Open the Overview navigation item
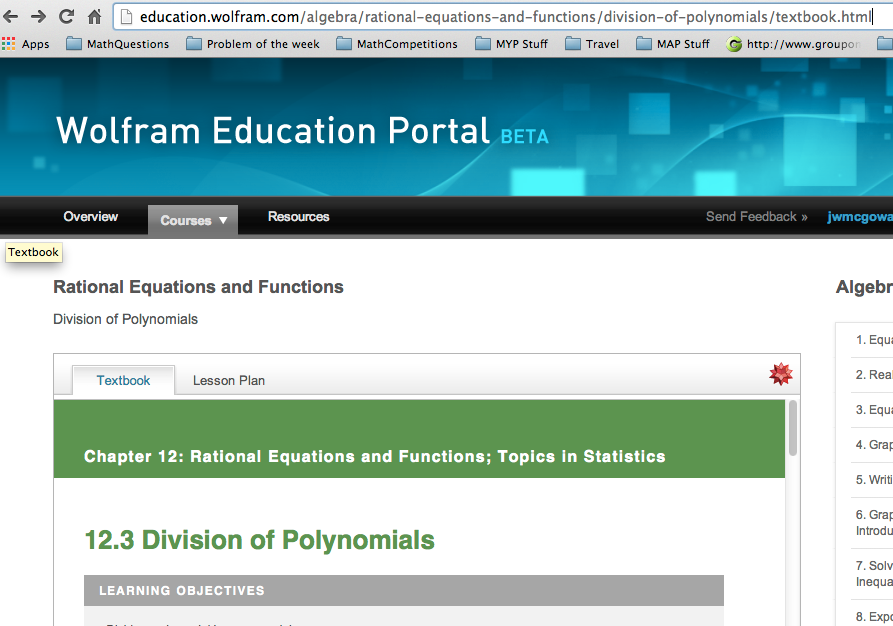Image resolution: width=893 pixels, height=626 pixels. click(91, 216)
